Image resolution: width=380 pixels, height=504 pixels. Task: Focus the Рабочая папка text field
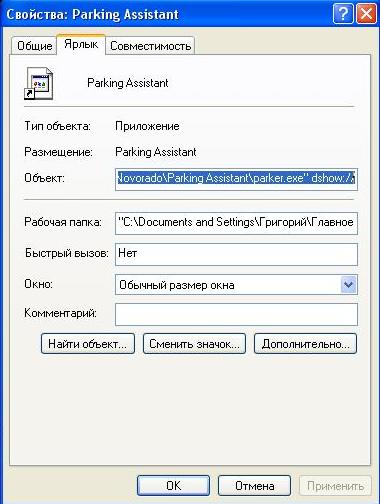[x=236, y=223]
